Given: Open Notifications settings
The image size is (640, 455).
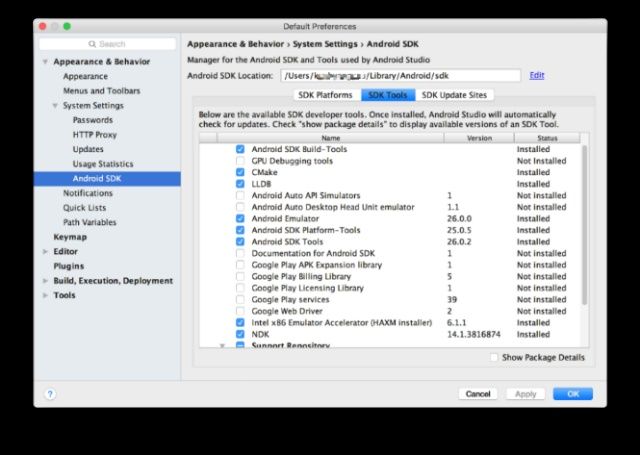Looking at the screenshot, I should pos(88,193).
